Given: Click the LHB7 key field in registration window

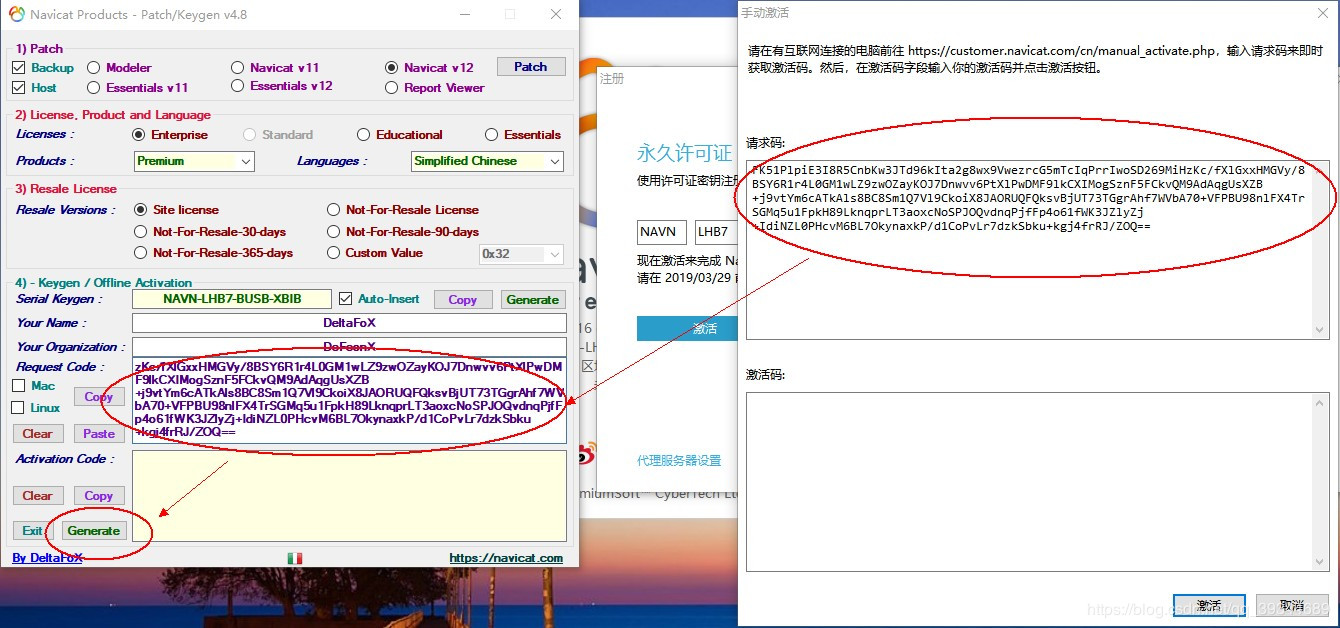Looking at the screenshot, I should [716, 232].
